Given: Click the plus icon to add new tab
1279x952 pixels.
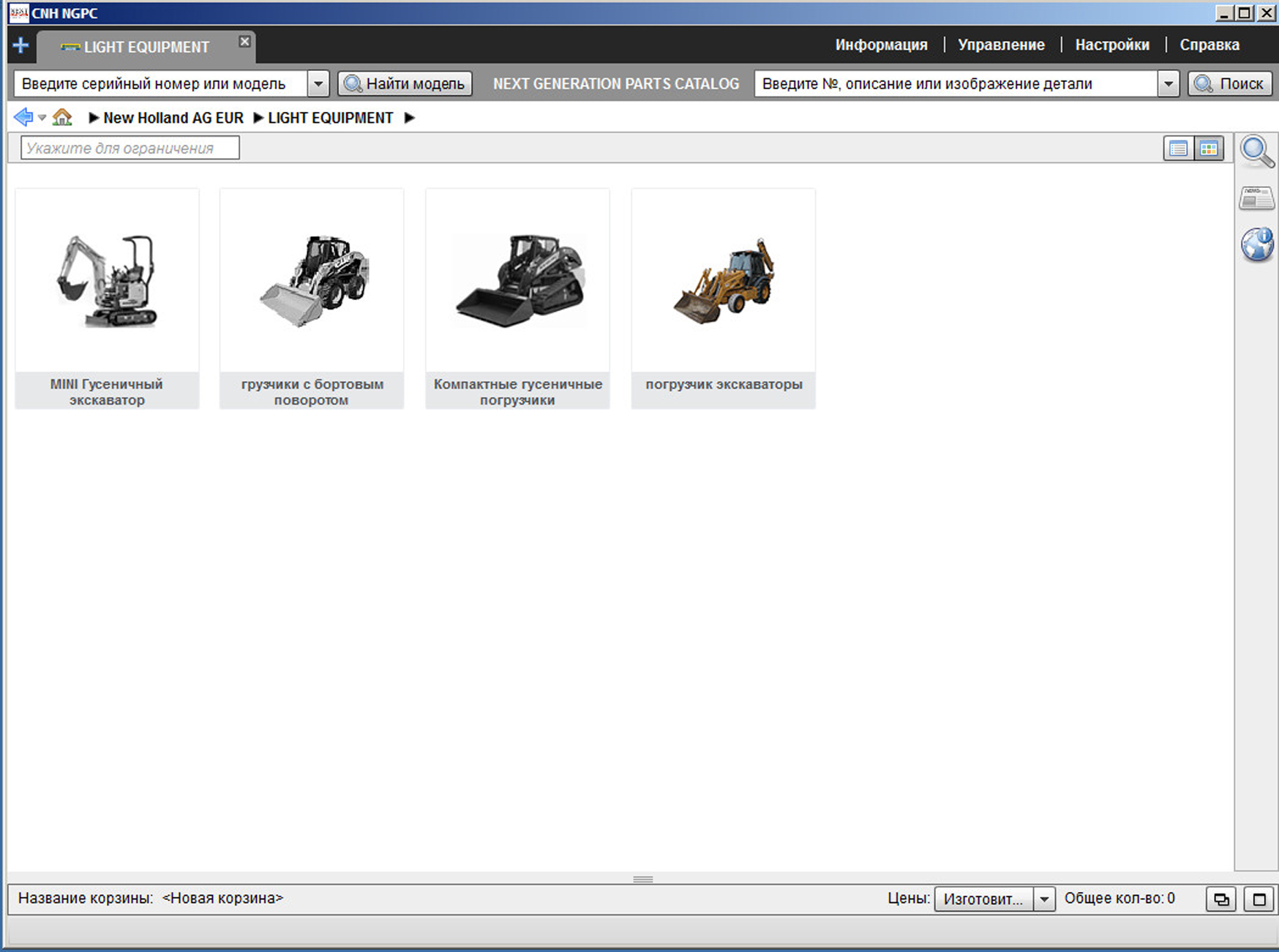Looking at the screenshot, I should click(20, 45).
